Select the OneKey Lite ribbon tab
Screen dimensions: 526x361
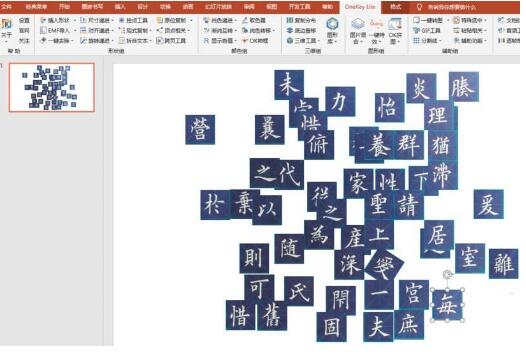pyautogui.click(x=360, y=7)
